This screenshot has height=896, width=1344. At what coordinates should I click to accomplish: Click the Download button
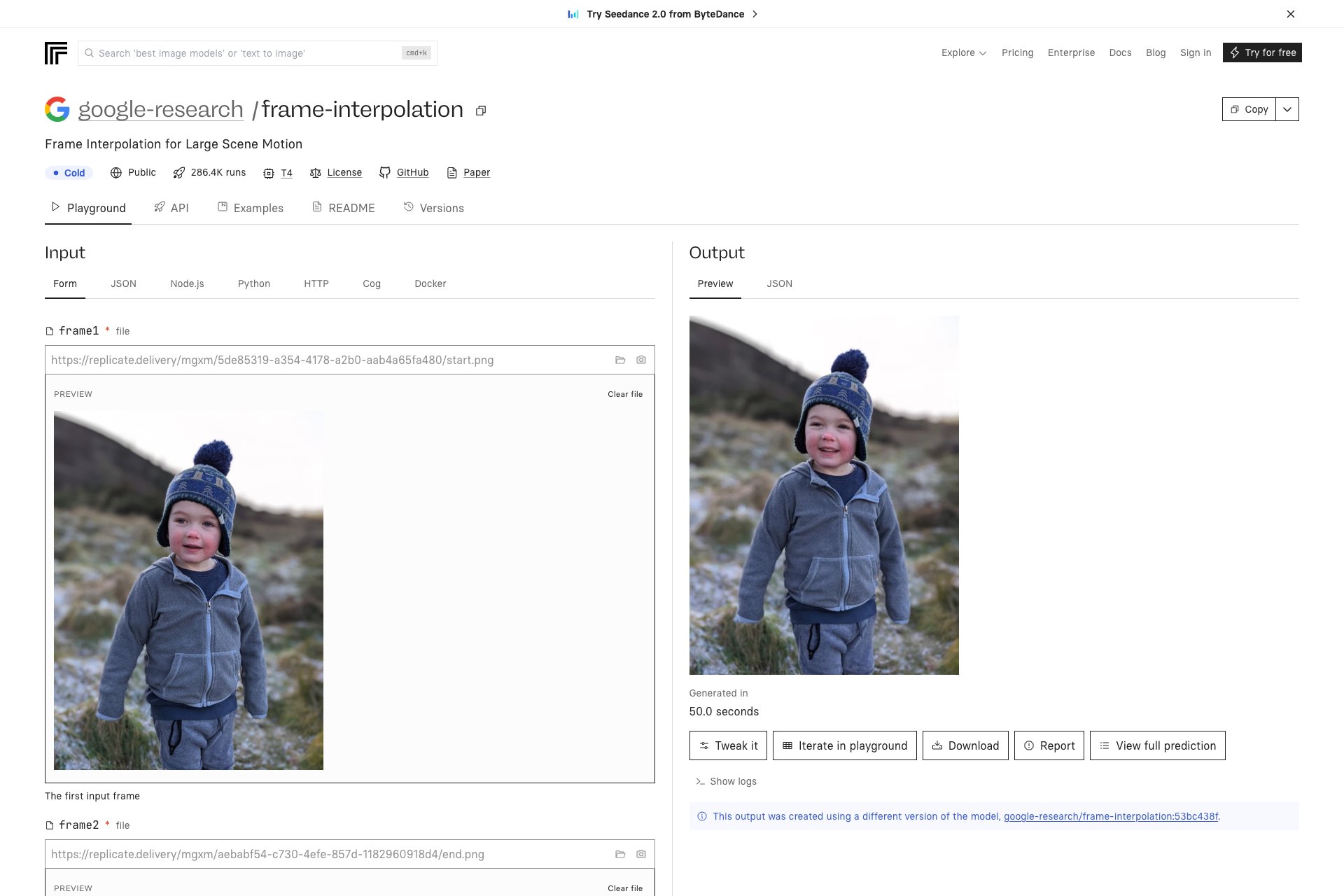pyautogui.click(x=965, y=745)
